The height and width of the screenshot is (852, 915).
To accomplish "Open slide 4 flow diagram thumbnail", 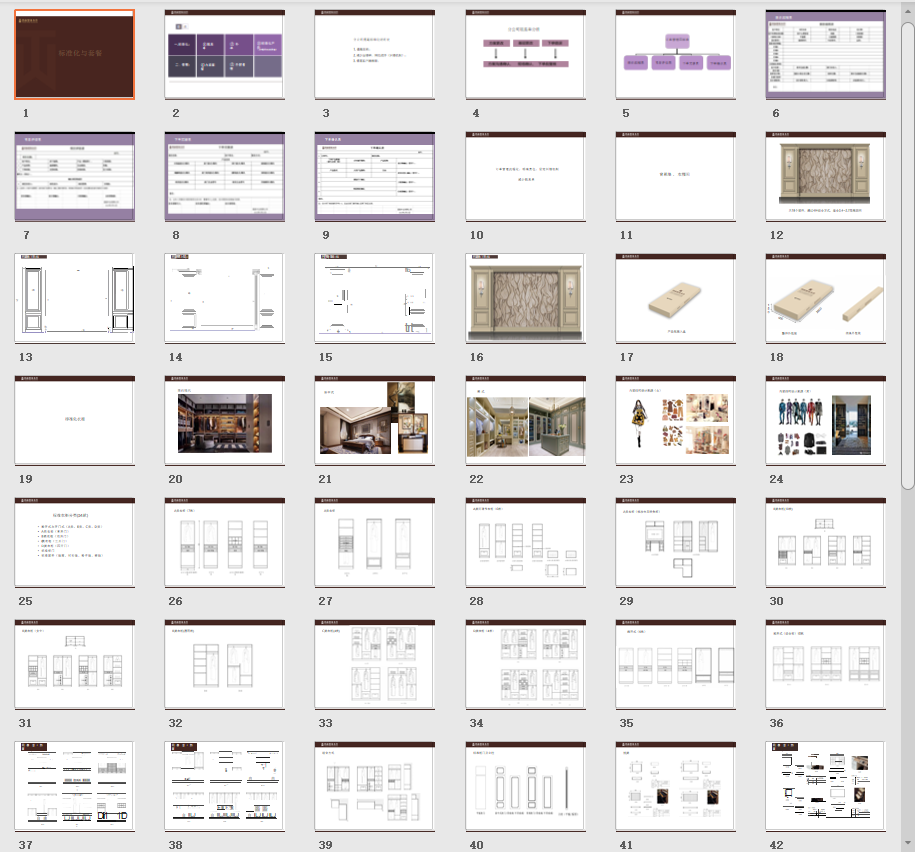I will (525, 55).
